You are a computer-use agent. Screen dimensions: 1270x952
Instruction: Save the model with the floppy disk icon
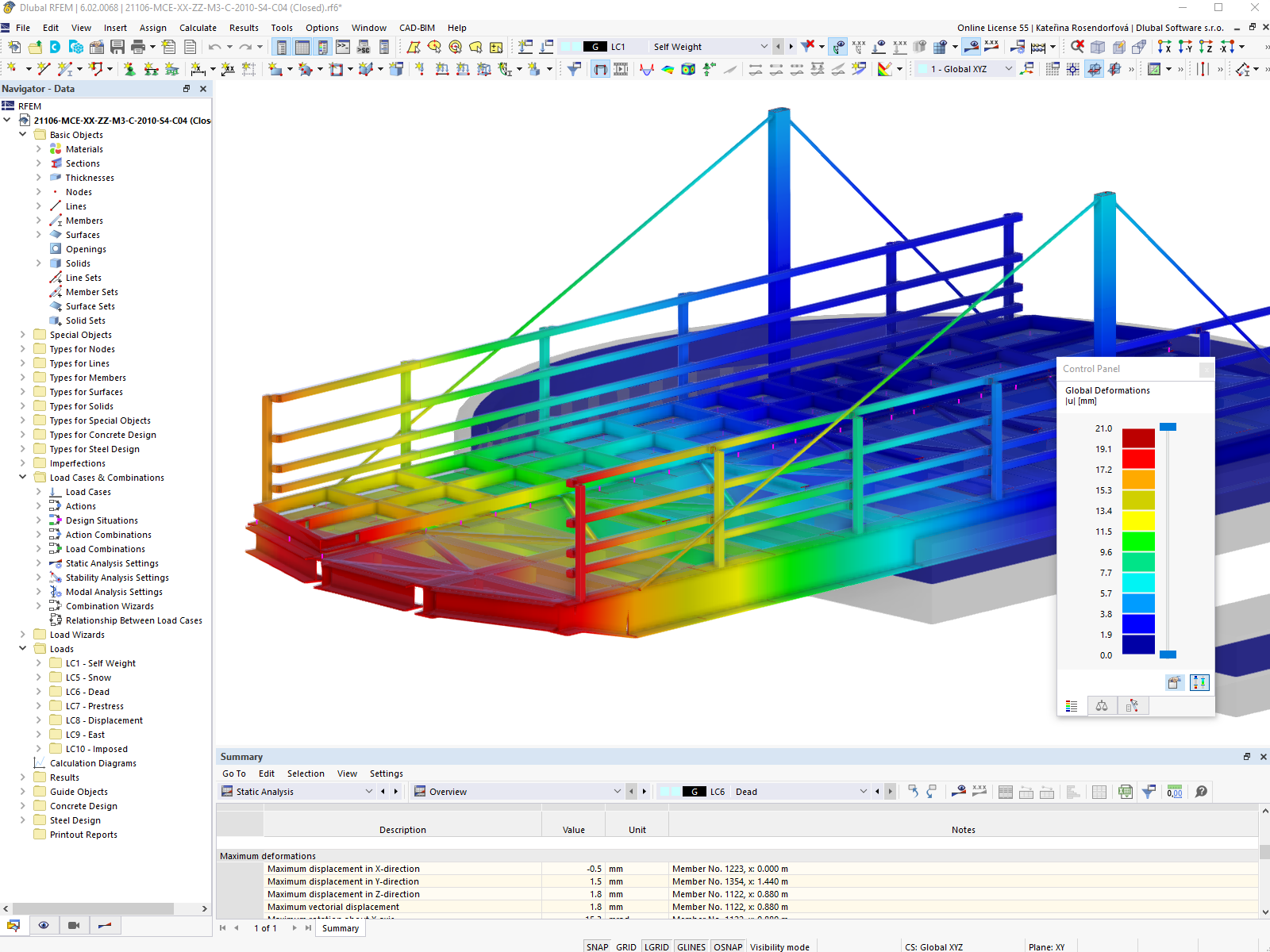(117, 47)
